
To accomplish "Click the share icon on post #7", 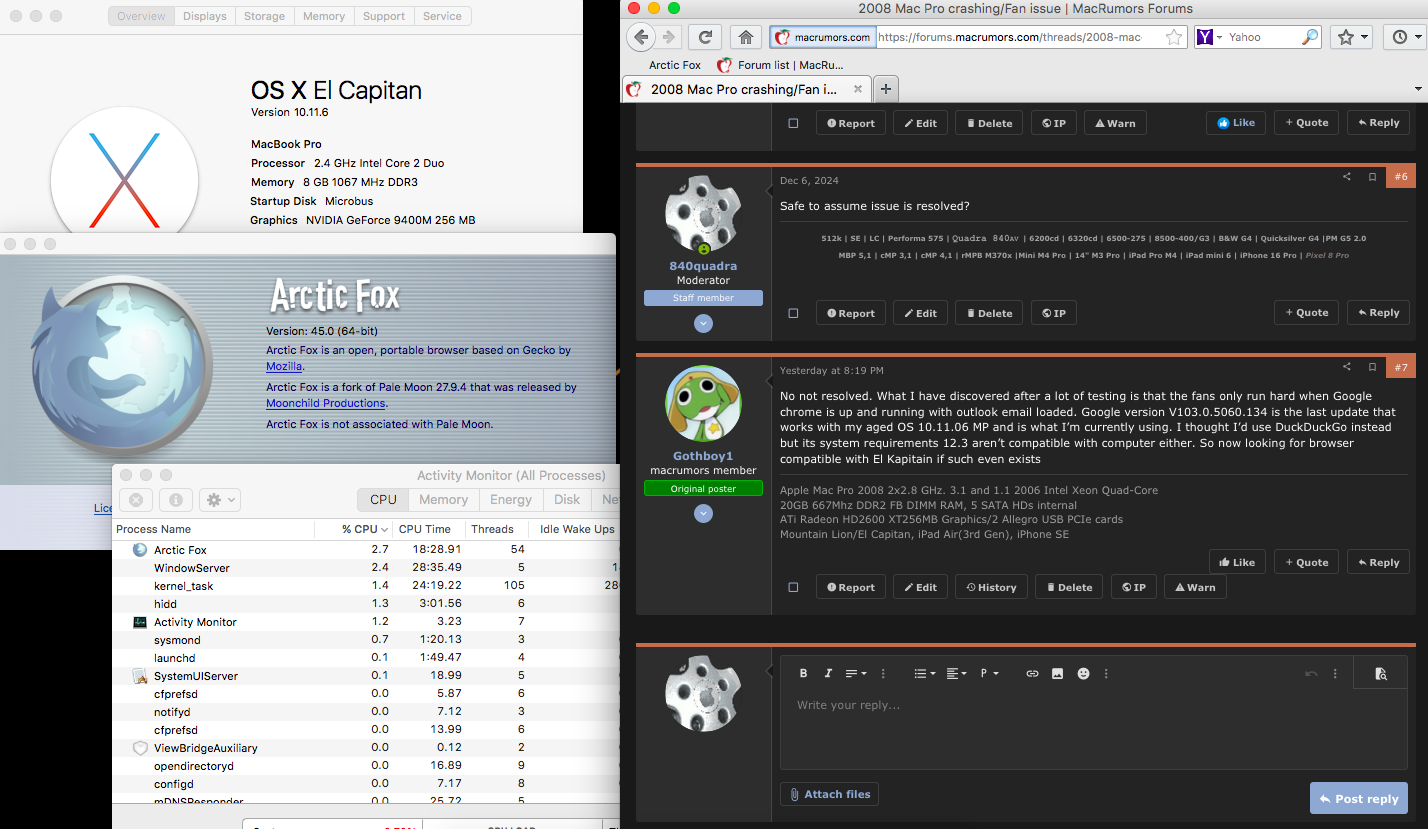I will 1346,367.
